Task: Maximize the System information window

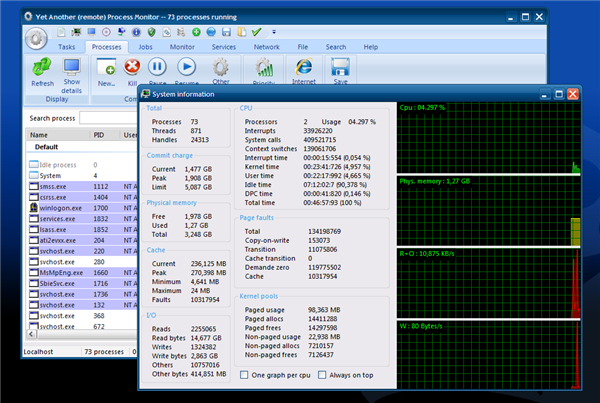Action: point(559,94)
